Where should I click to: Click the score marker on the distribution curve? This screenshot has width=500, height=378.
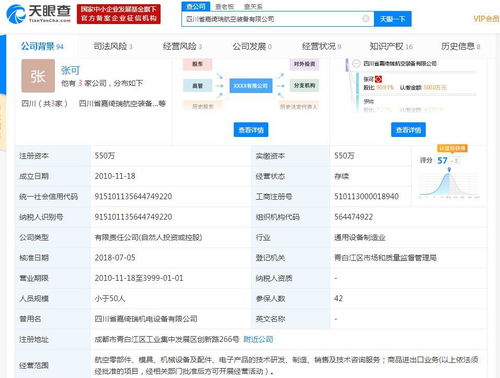coord(449,170)
